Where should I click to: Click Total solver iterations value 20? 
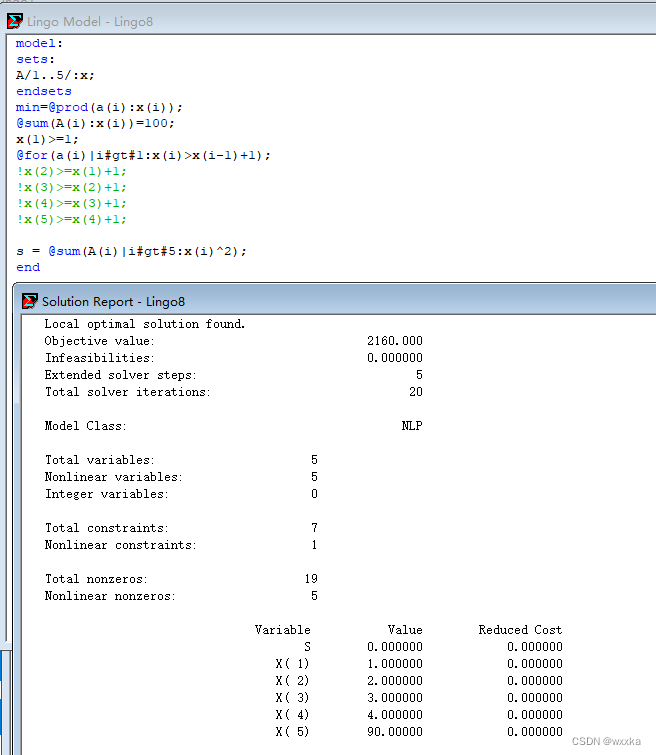coord(416,392)
